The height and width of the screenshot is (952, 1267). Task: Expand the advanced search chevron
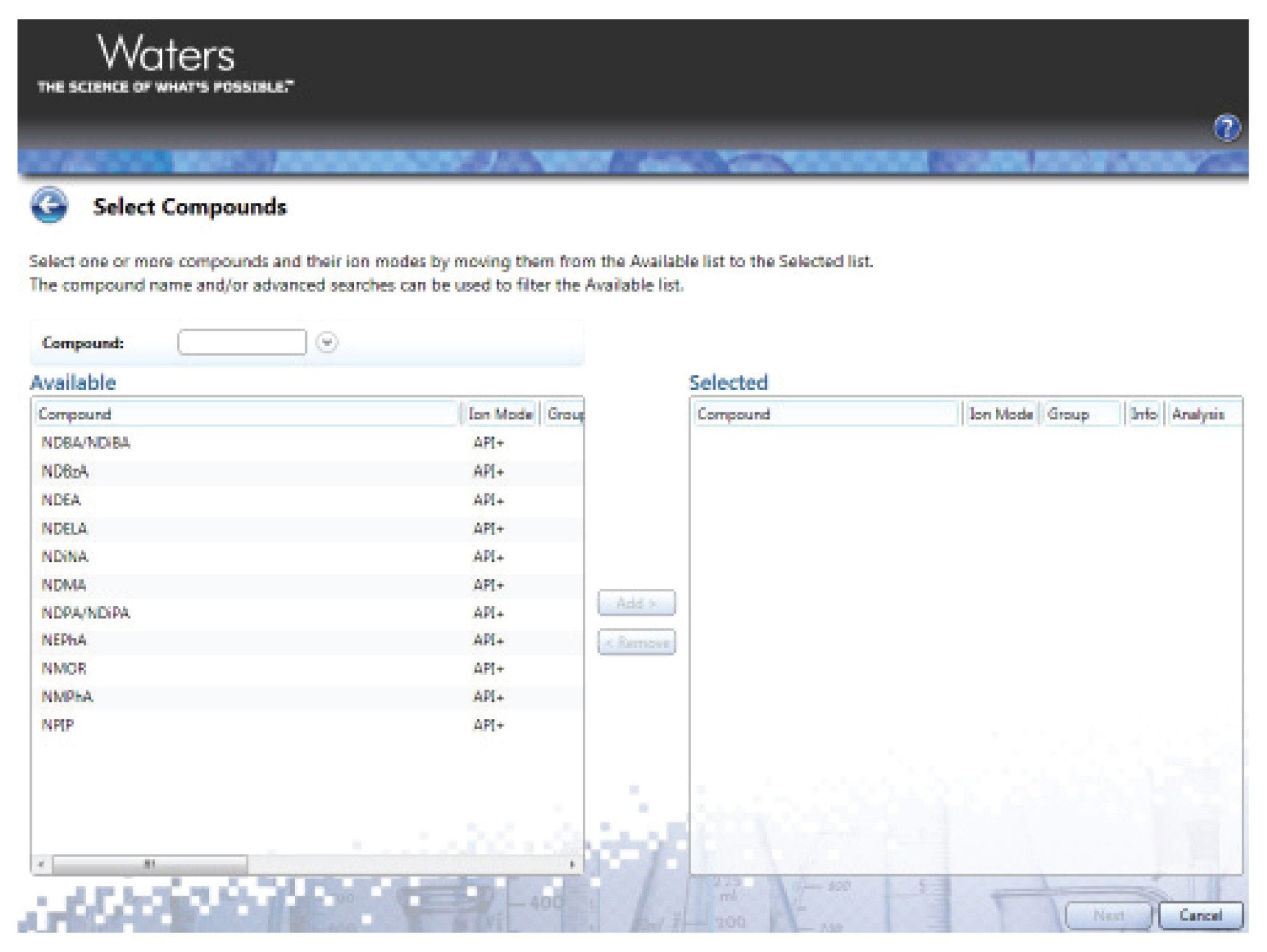tap(327, 343)
